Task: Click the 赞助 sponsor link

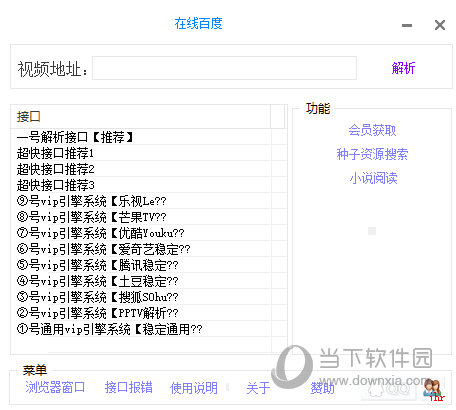Action: click(322, 388)
